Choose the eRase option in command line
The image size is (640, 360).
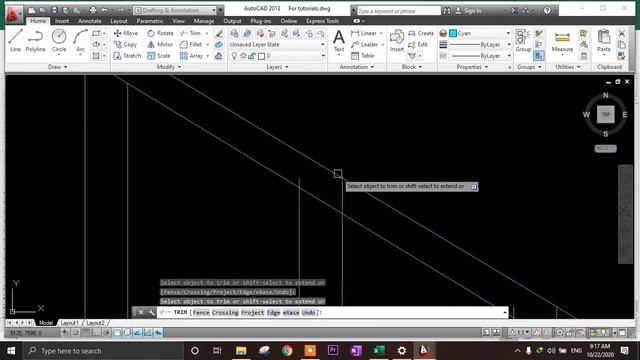[291, 313]
